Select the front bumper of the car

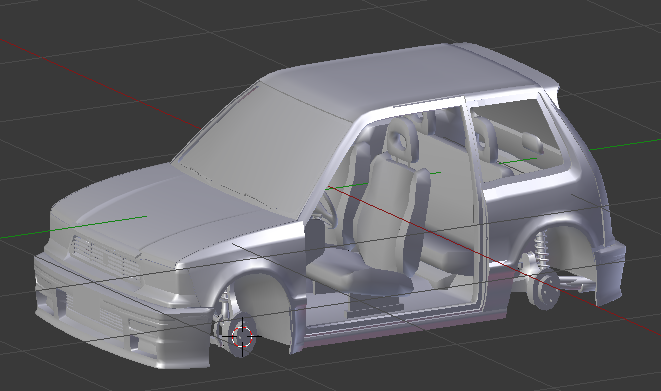tap(122, 312)
